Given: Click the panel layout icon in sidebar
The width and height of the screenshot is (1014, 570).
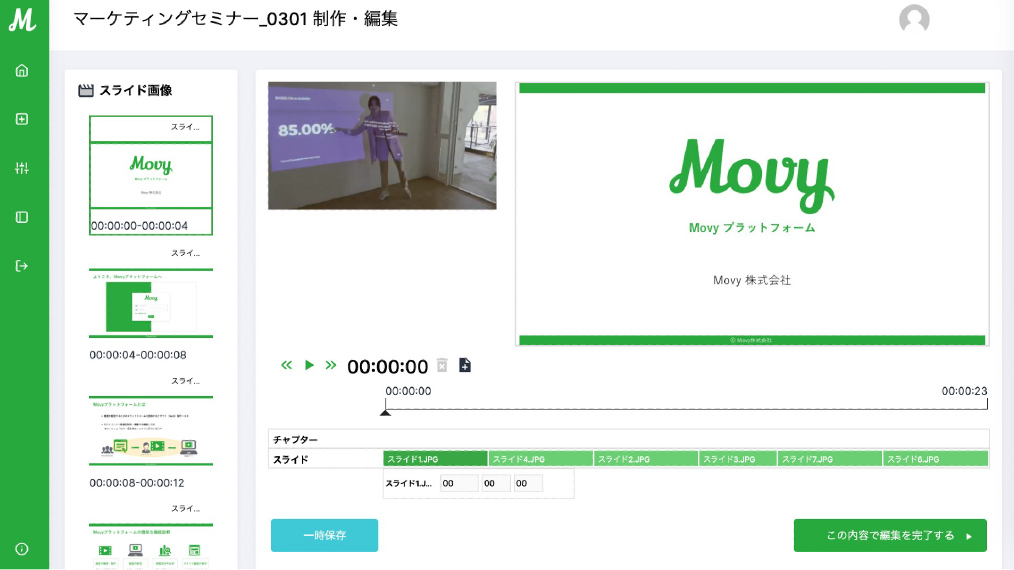Looking at the screenshot, I should click(x=22, y=217).
